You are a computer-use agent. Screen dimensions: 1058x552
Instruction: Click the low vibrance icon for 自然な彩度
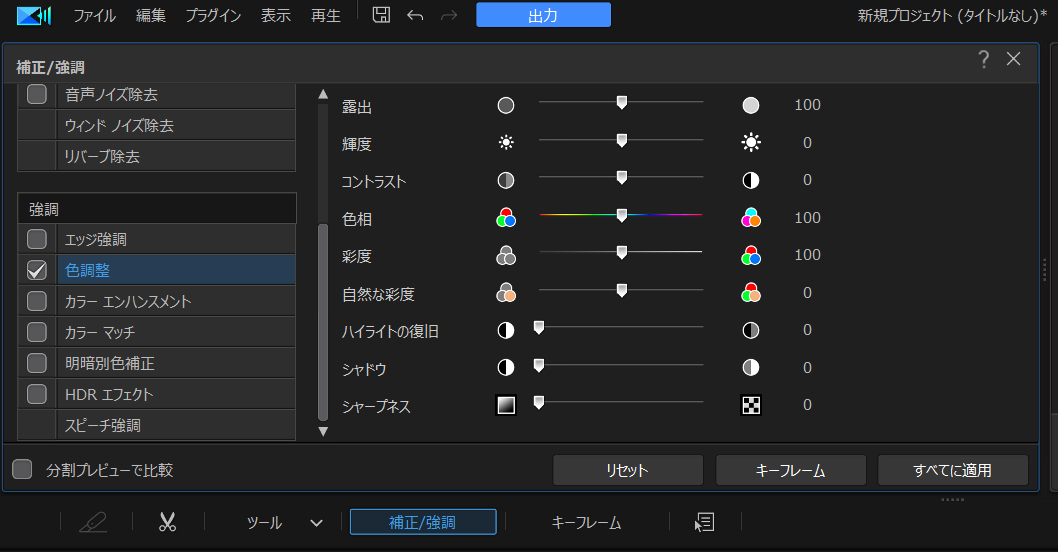[x=505, y=292]
